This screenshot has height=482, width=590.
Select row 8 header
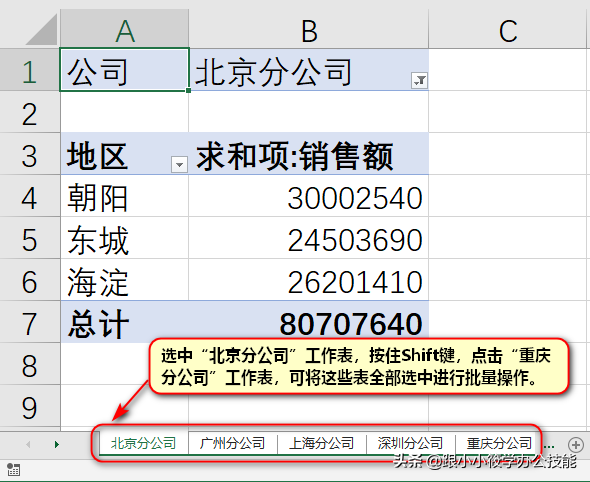point(30,364)
